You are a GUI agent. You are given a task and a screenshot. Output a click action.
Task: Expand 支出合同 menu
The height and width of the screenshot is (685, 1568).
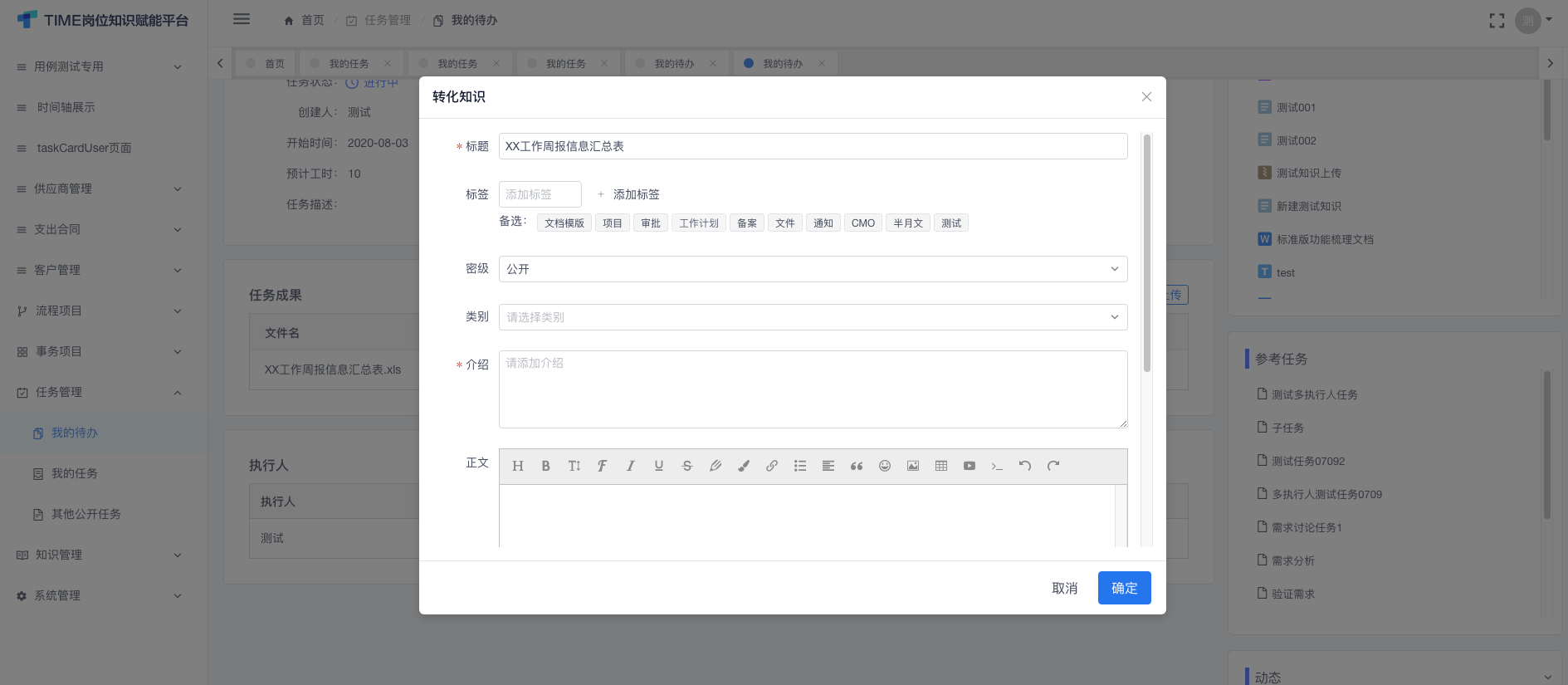104,229
